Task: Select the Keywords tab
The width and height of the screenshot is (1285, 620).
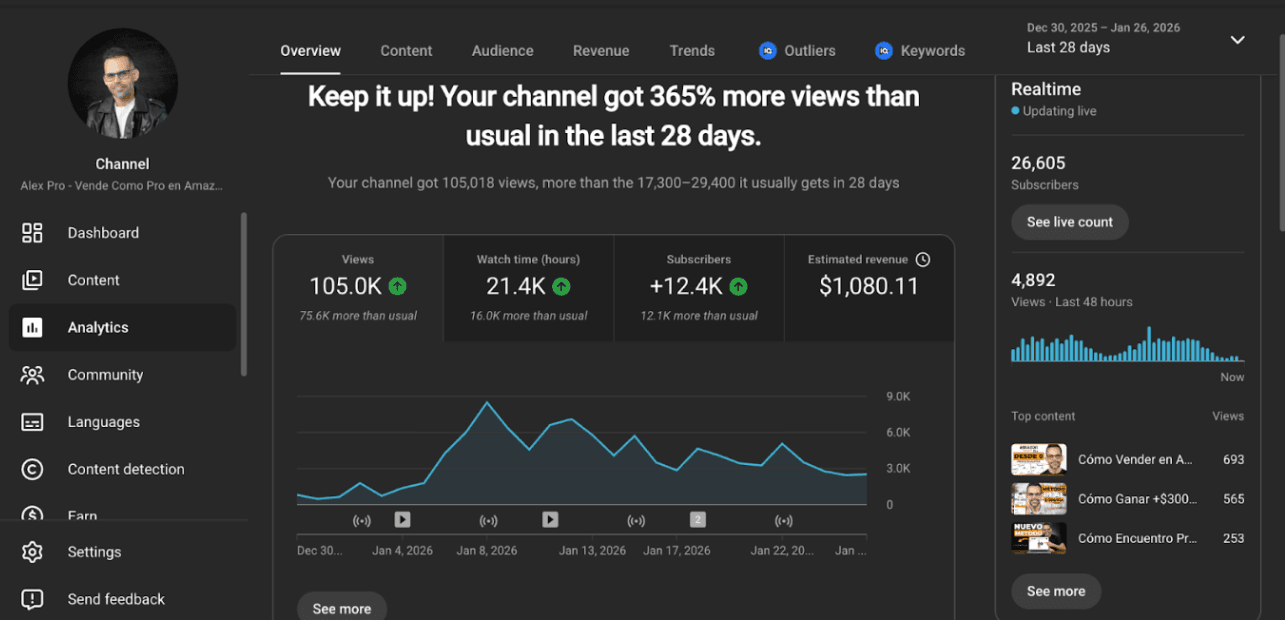Action: click(920, 51)
